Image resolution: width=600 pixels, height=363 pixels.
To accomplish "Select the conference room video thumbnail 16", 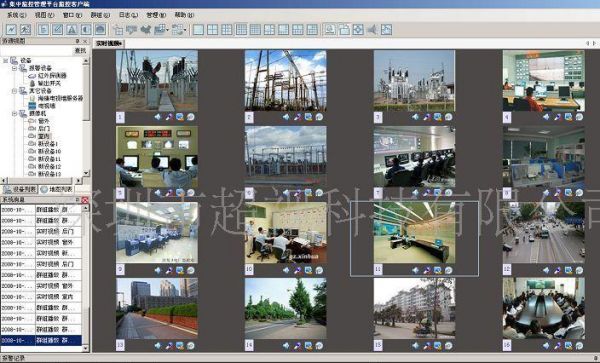I will [x=543, y=308].
